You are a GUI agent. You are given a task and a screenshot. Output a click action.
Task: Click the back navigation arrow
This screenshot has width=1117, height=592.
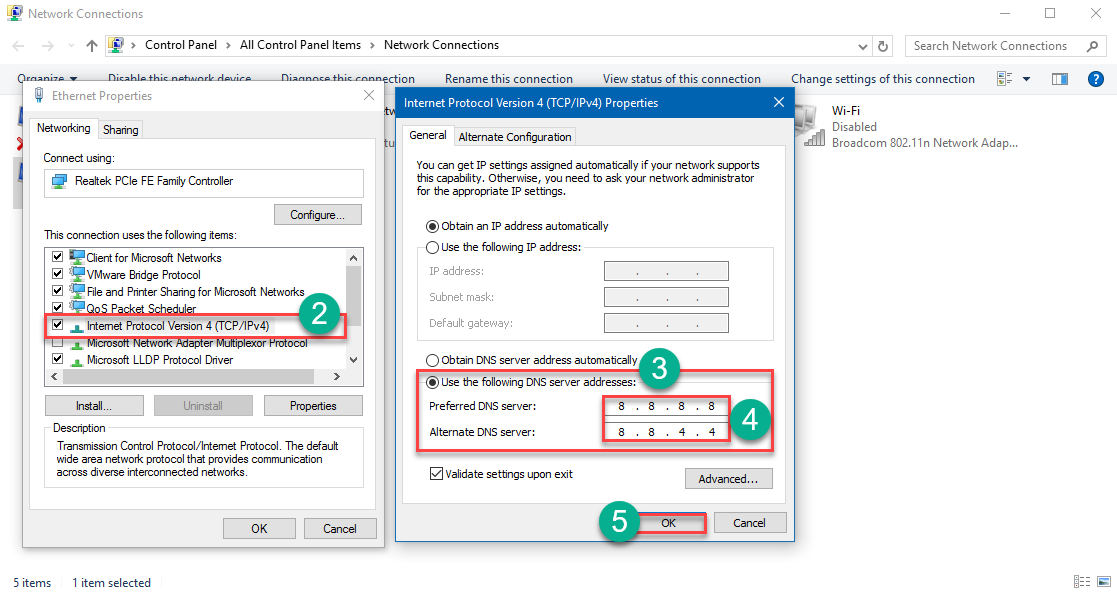(x=16, y=45)
